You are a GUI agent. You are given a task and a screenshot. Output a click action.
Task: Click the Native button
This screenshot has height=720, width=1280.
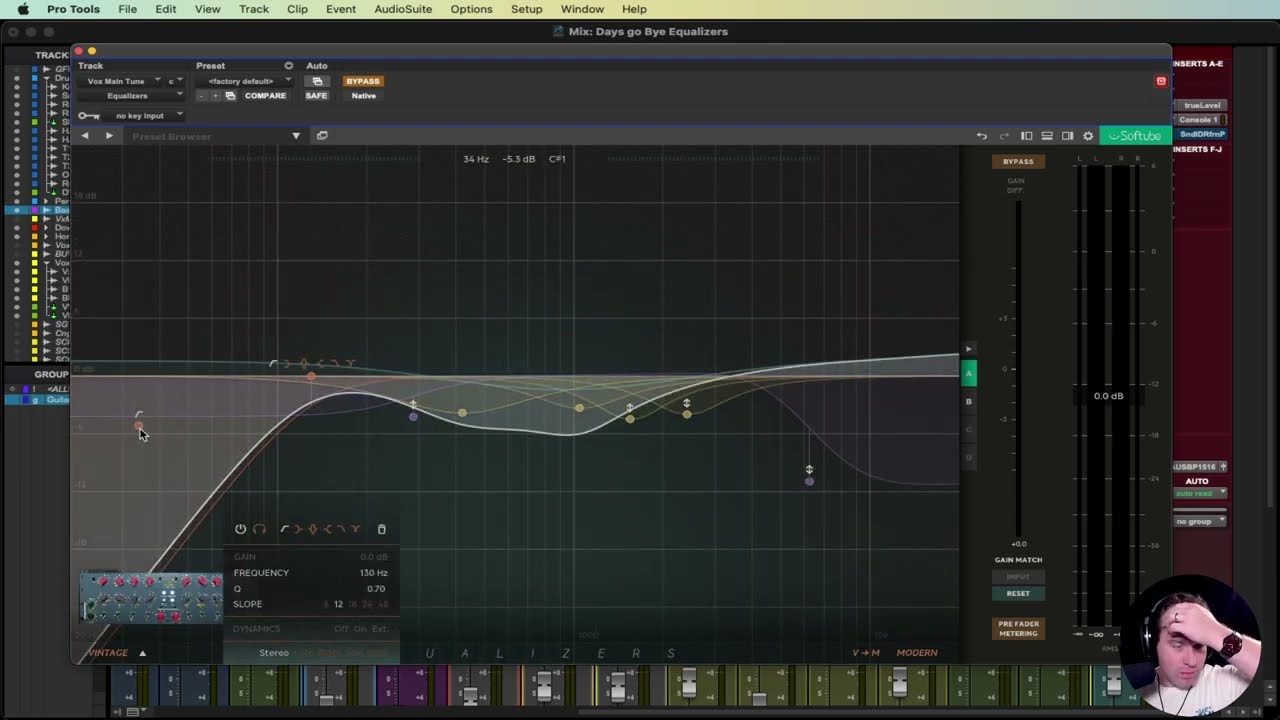point(364,96)
